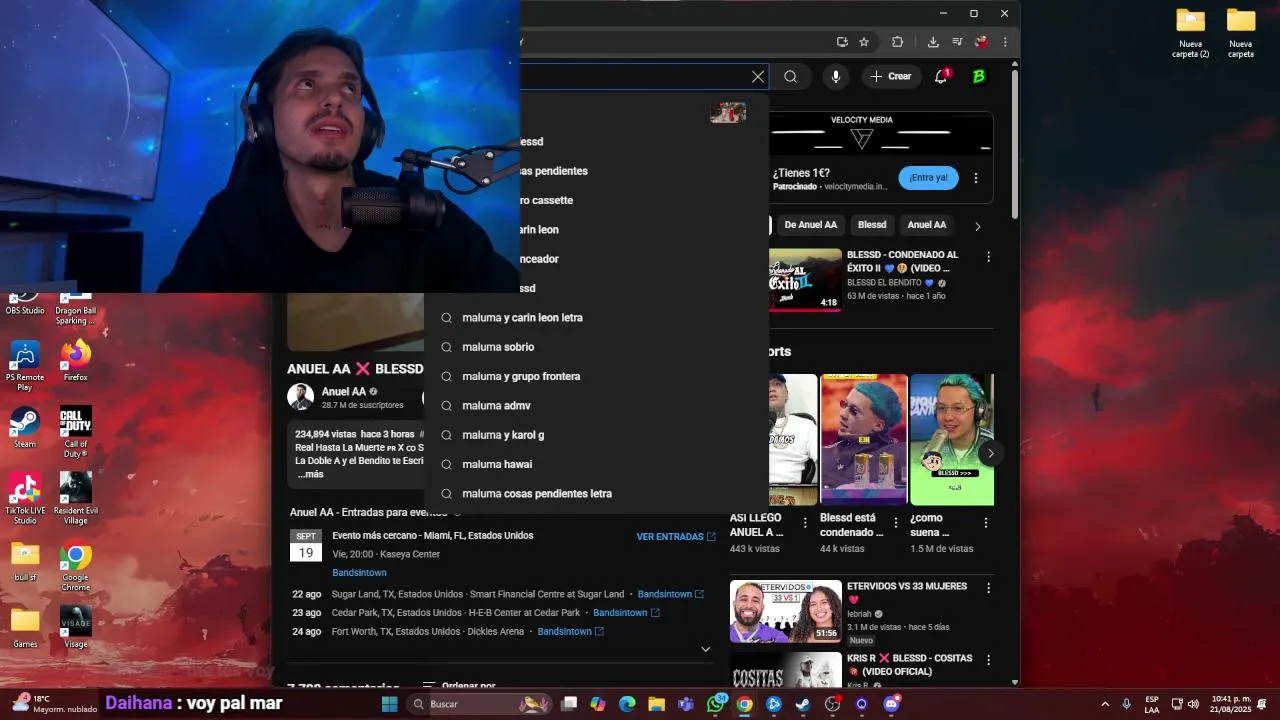Open File Explorer in taskbar
Image resolution: width=1280 pixels, height=720 pixels.
pos(656,704)
